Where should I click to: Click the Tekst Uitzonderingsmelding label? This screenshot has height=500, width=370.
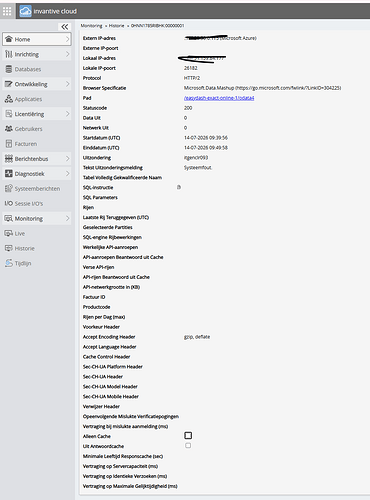113,168
